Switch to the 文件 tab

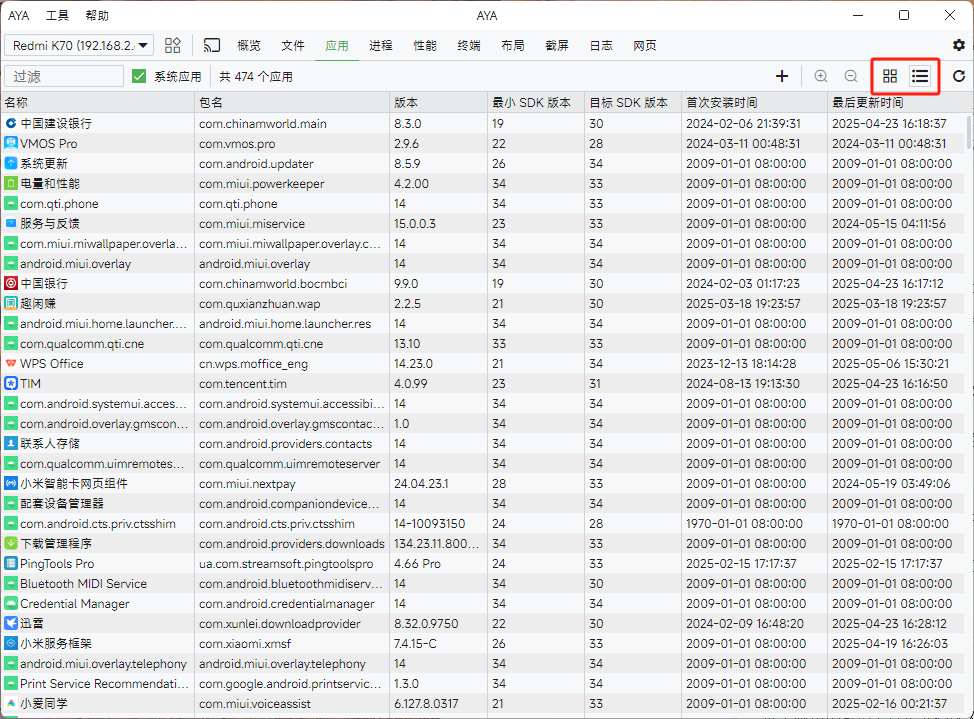tap(293, 45)
